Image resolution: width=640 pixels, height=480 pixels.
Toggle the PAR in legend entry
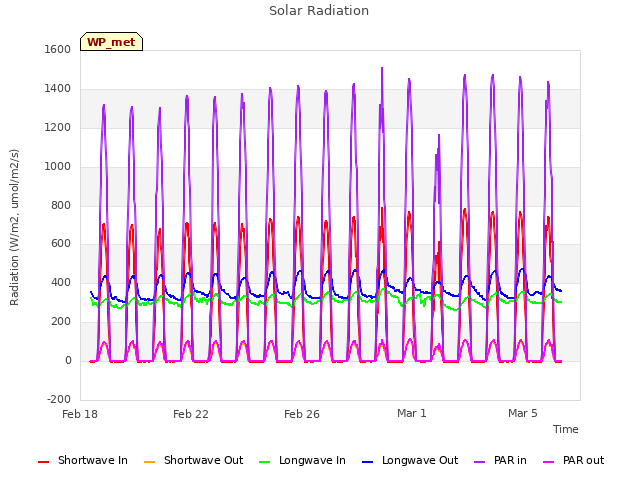500,461
